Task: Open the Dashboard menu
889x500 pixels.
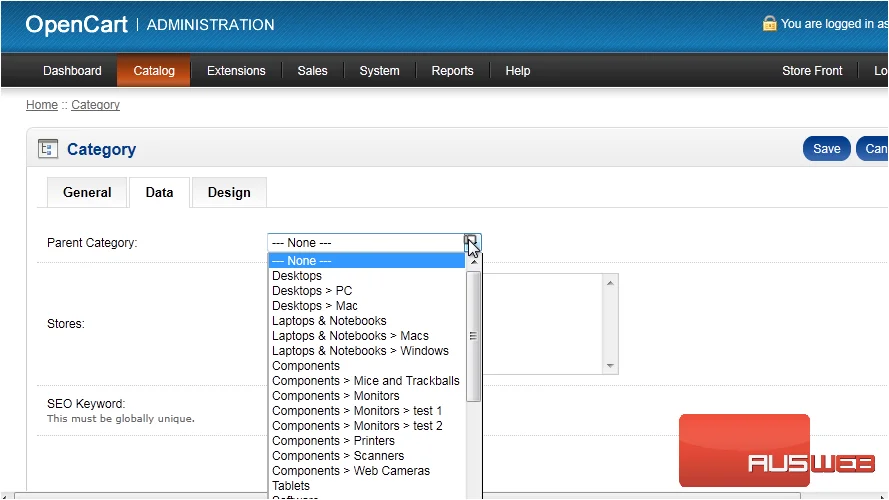Action: 72,71
